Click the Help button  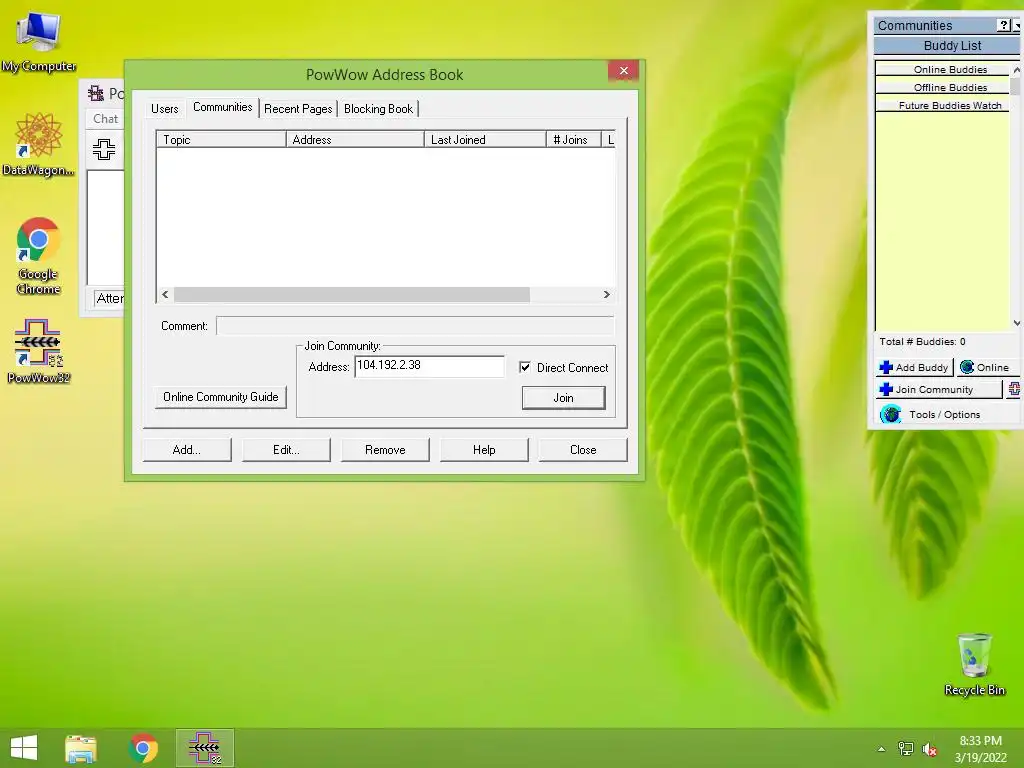pyautogui.click(x=484, y=450)
